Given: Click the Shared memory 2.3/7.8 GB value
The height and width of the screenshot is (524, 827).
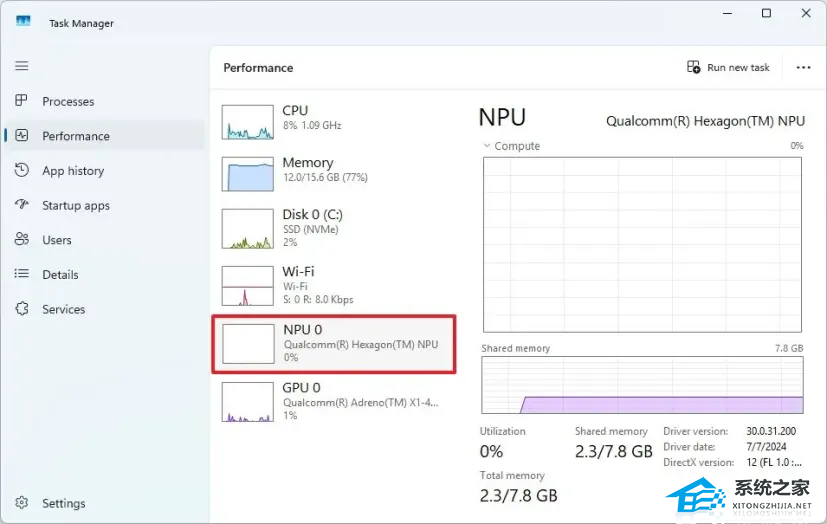Looking at the screenshot, I should coord(614,452).
